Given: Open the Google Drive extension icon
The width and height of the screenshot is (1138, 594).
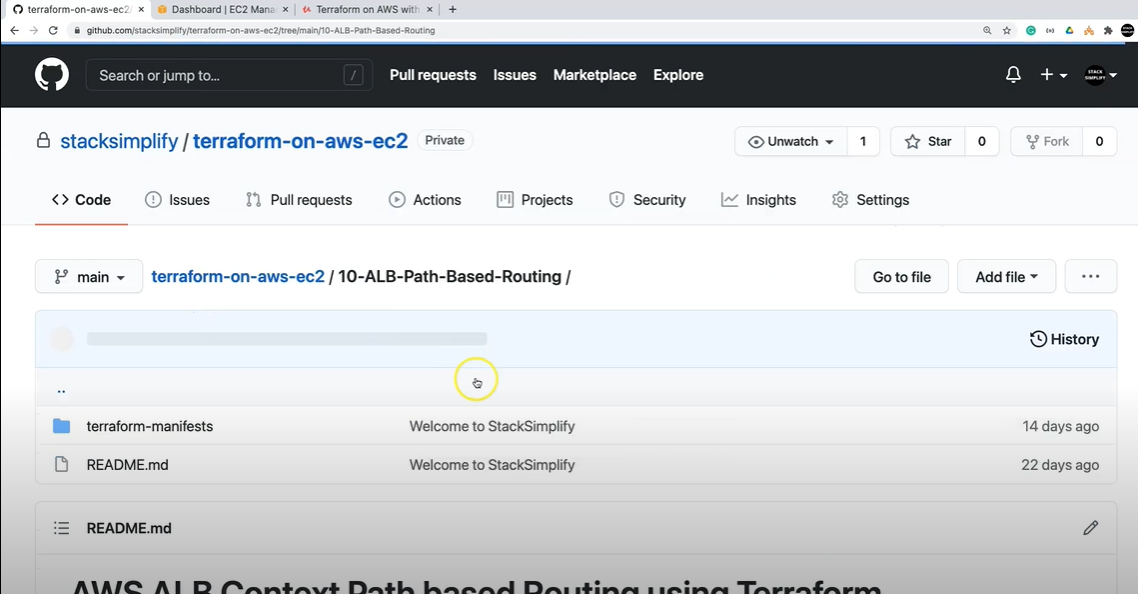Looking at the screenshot, I should [1069, 30].
